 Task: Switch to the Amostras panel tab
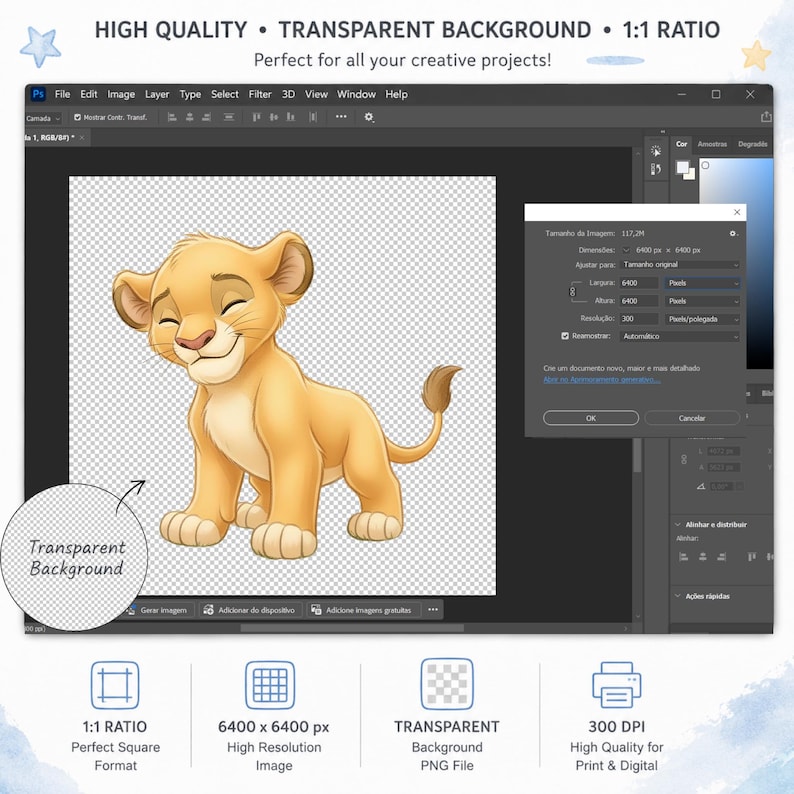(x=712, y=144)
